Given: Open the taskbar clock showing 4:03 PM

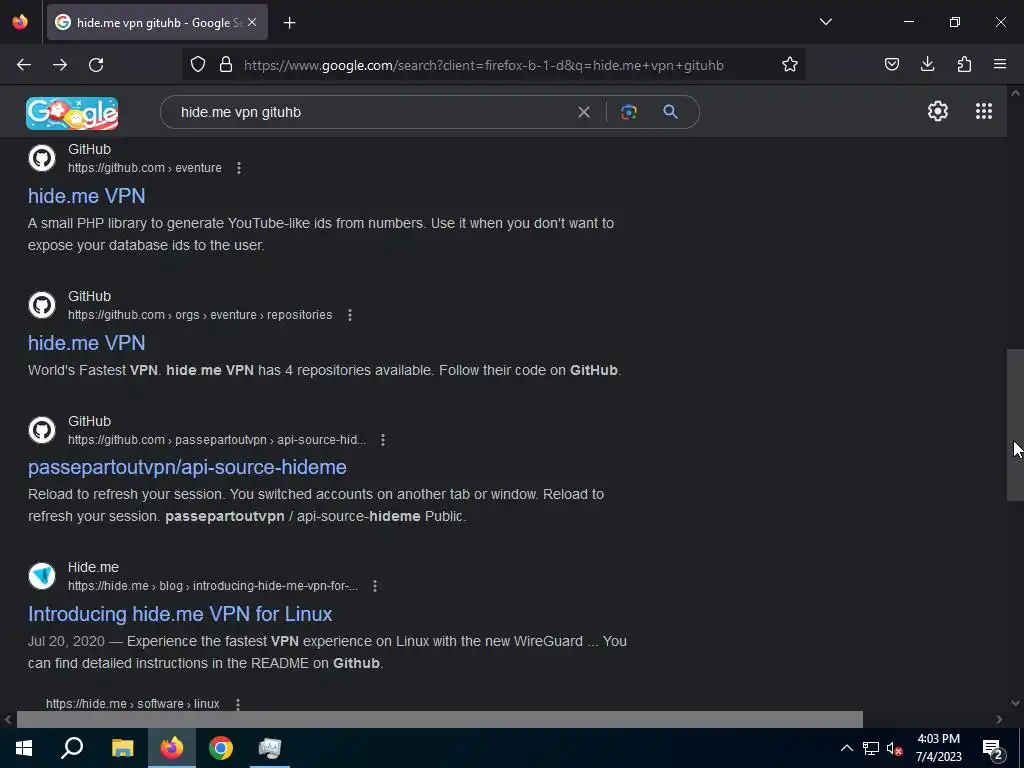Looking at the screenshot, I should [x=938, y=748].
